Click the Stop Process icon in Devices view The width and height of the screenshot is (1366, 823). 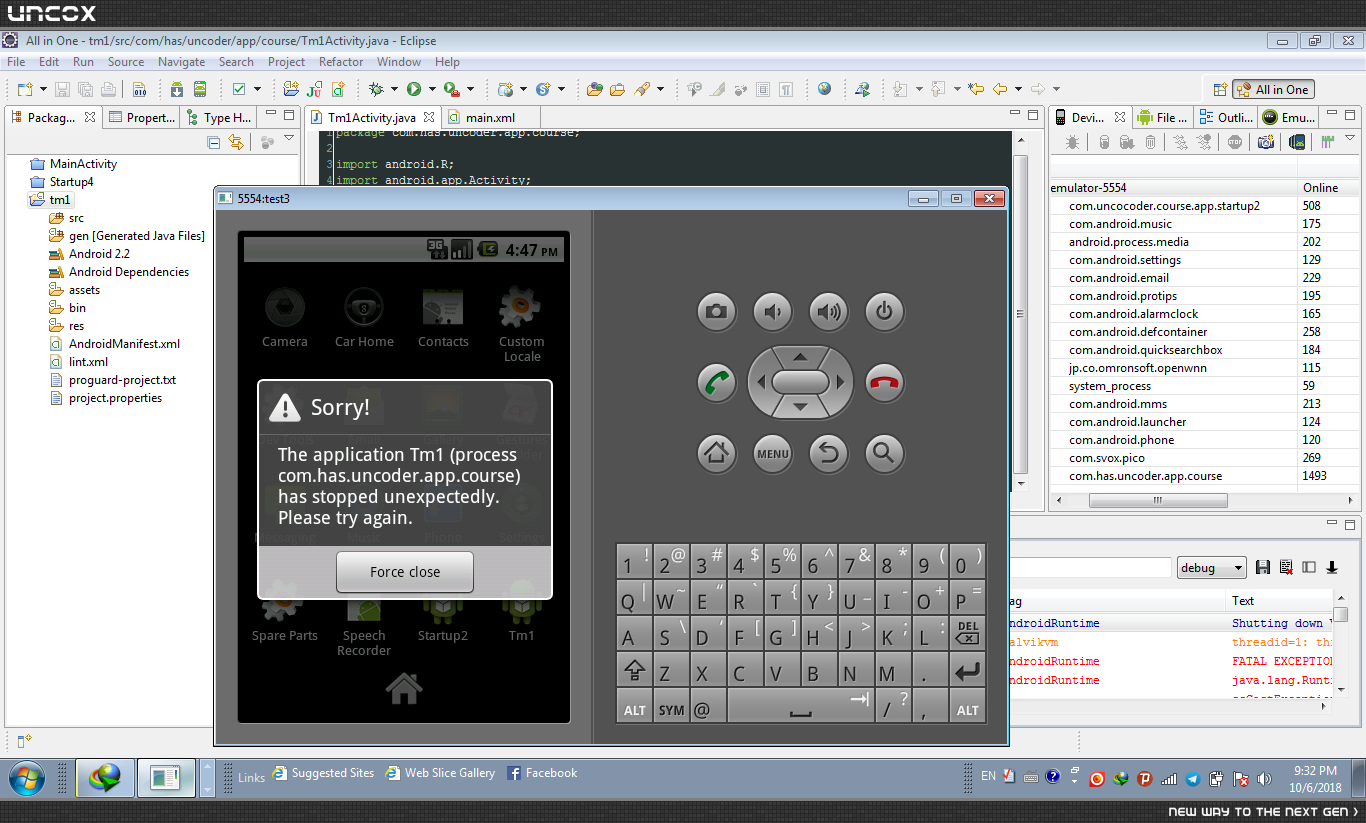1235,142
